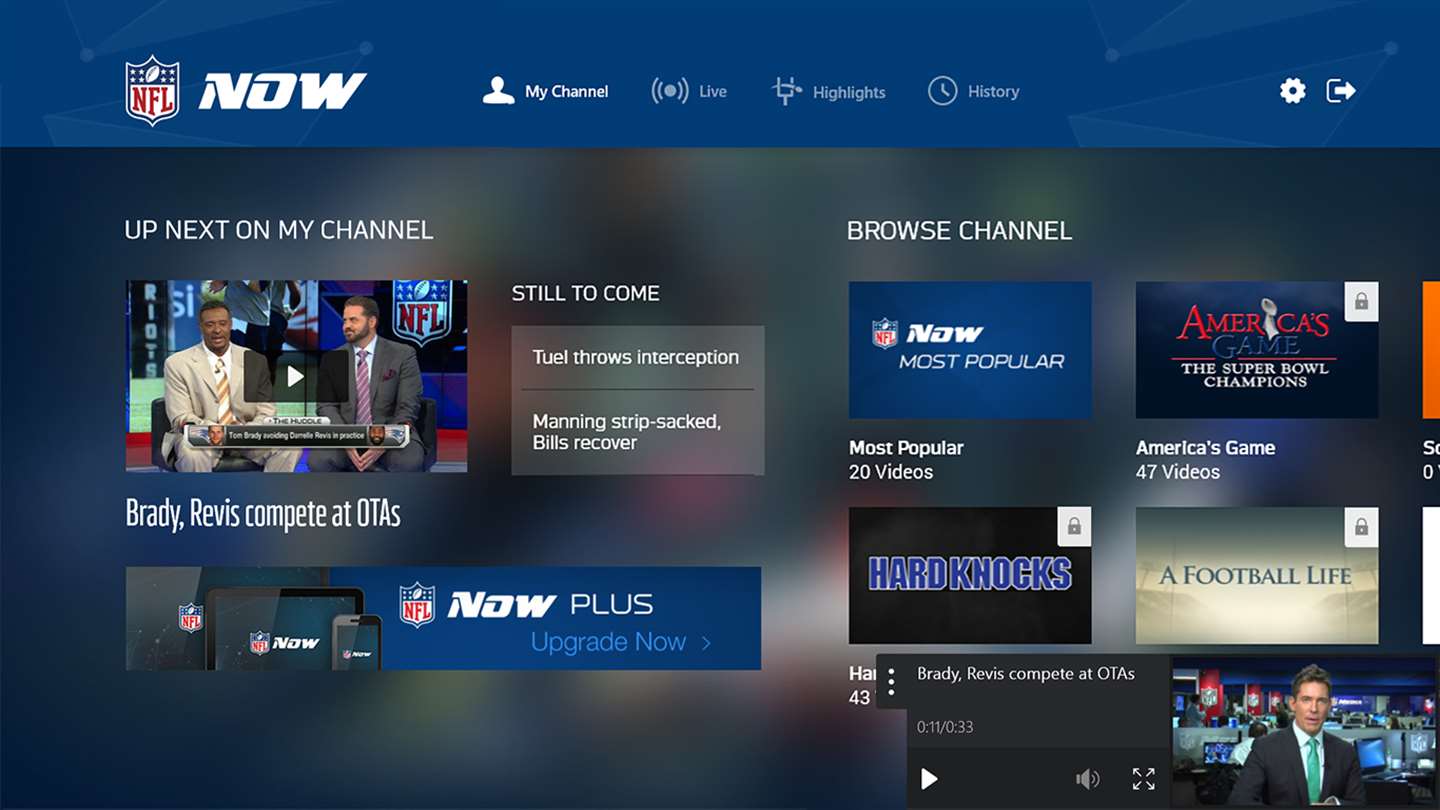Open the Most Popular channel tile
1440x810 pixels.
coord(970,350)
